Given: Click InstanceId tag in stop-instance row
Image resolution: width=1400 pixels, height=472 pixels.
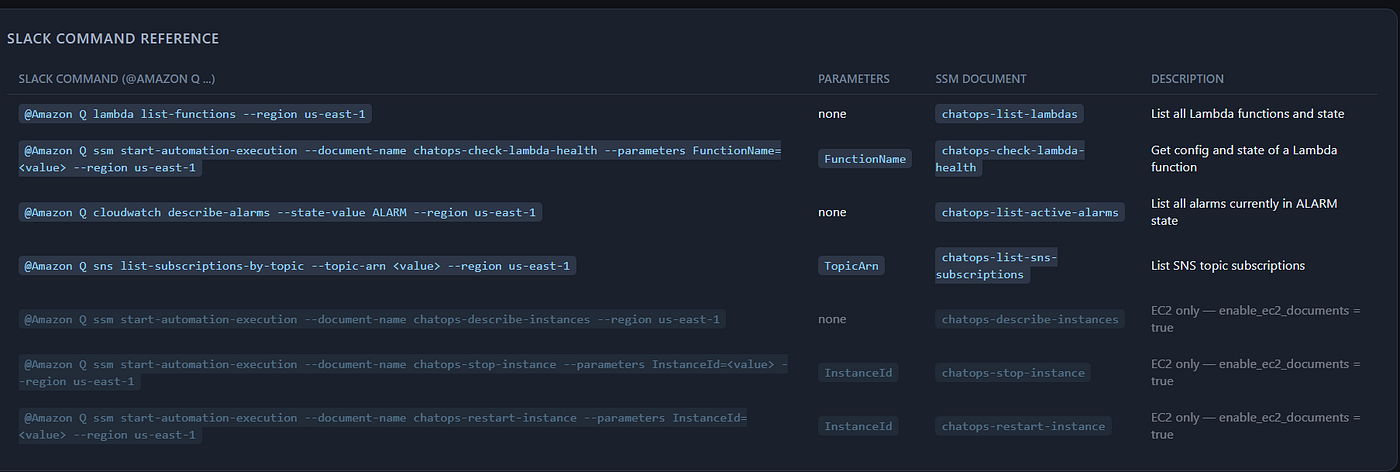Looking at the screenshot, I should coord(858,373).
